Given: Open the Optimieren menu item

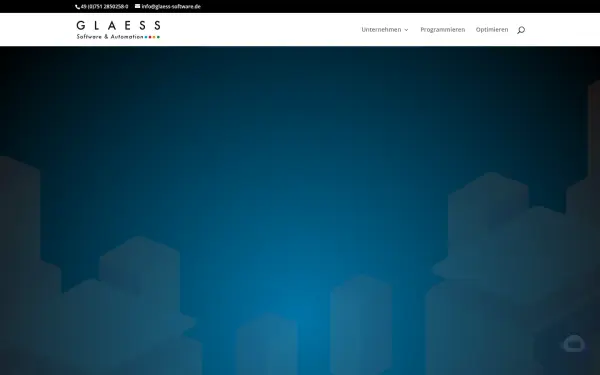Looking at the screenshot, I should 492,29.
